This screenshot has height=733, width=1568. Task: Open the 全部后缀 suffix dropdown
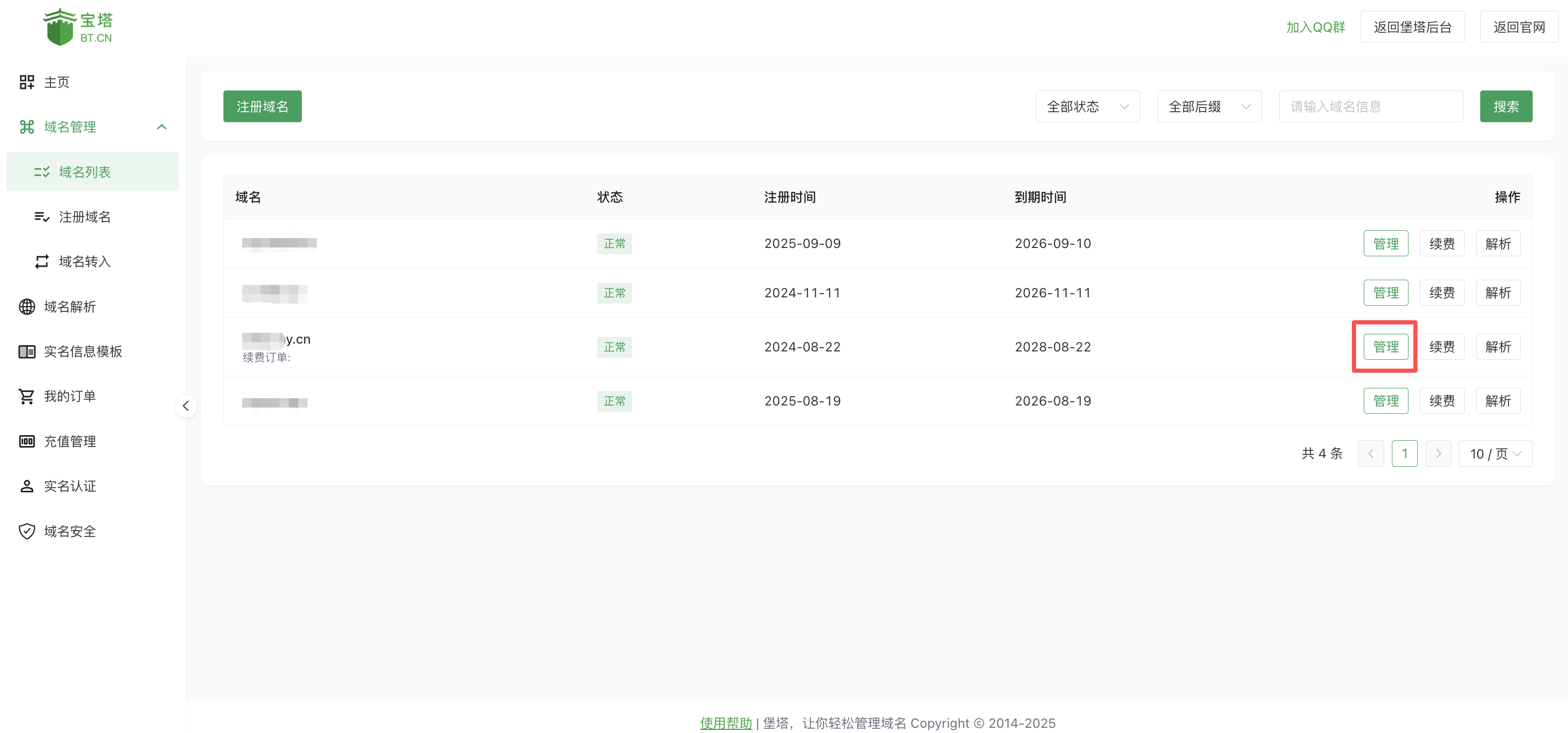click(1208, 107)
